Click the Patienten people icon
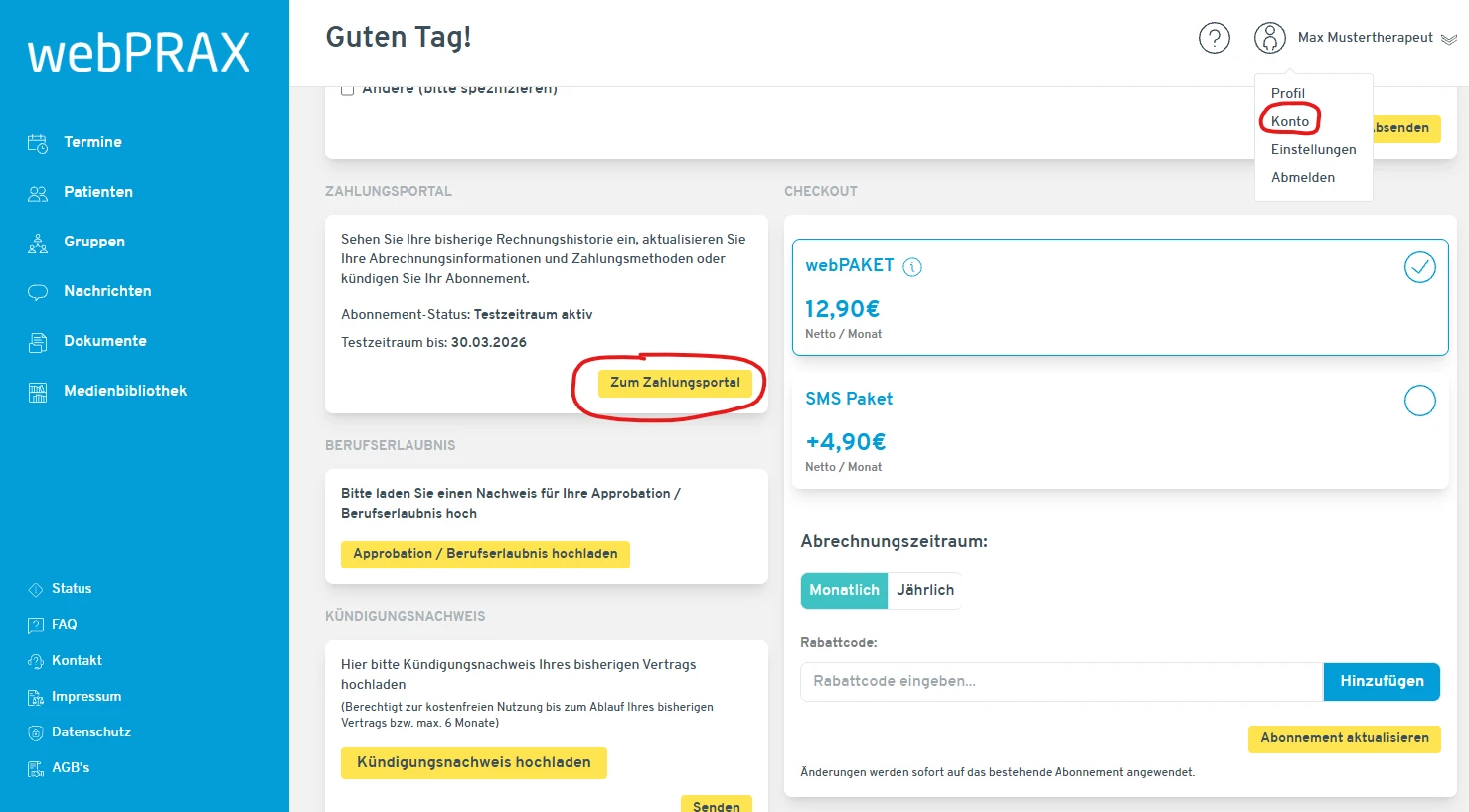The height and width of the screenshot is (812, 1469). click(x=38, y=193)
